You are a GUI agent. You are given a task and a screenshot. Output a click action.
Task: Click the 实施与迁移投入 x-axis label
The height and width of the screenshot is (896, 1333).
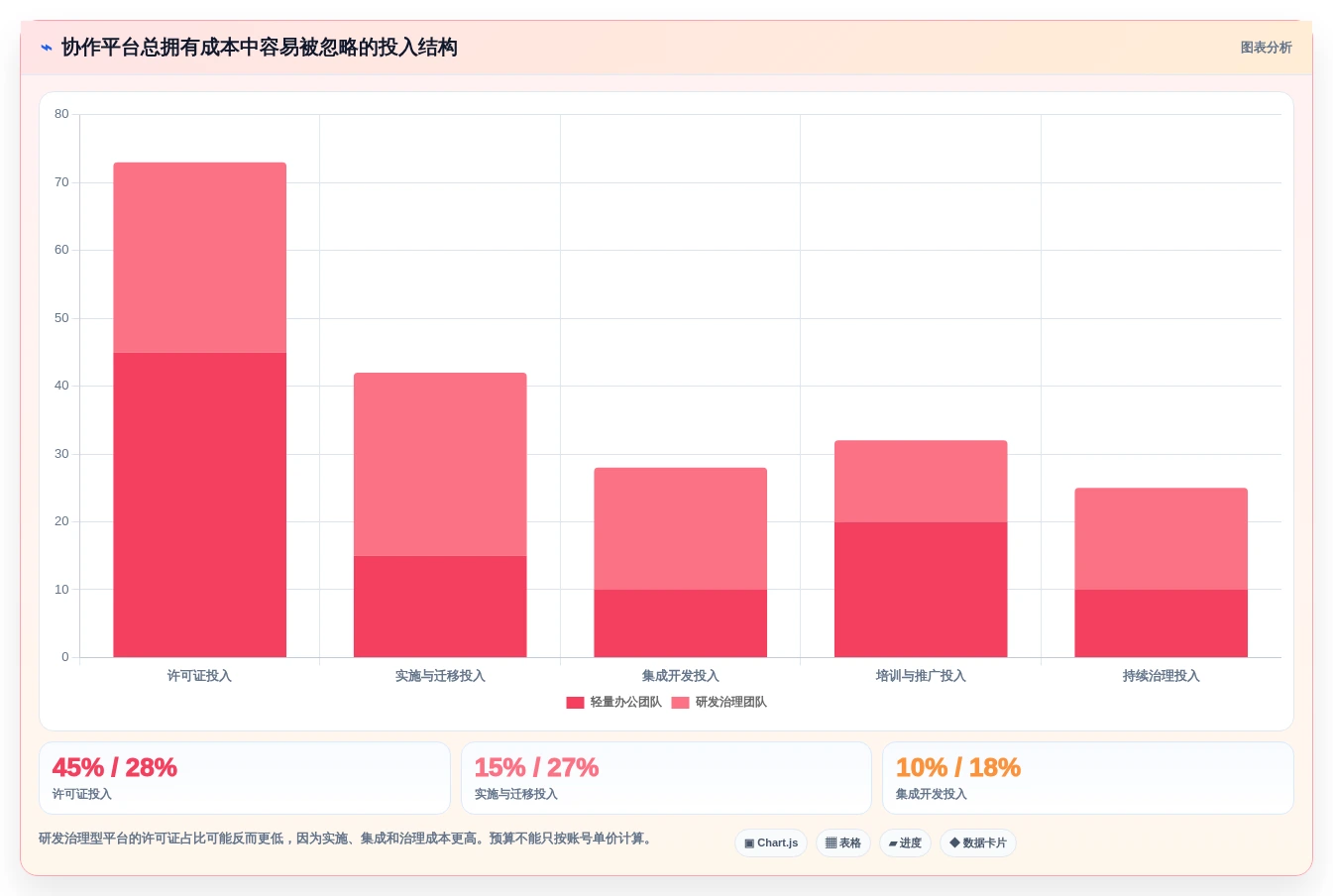click(x=440, y=676)
